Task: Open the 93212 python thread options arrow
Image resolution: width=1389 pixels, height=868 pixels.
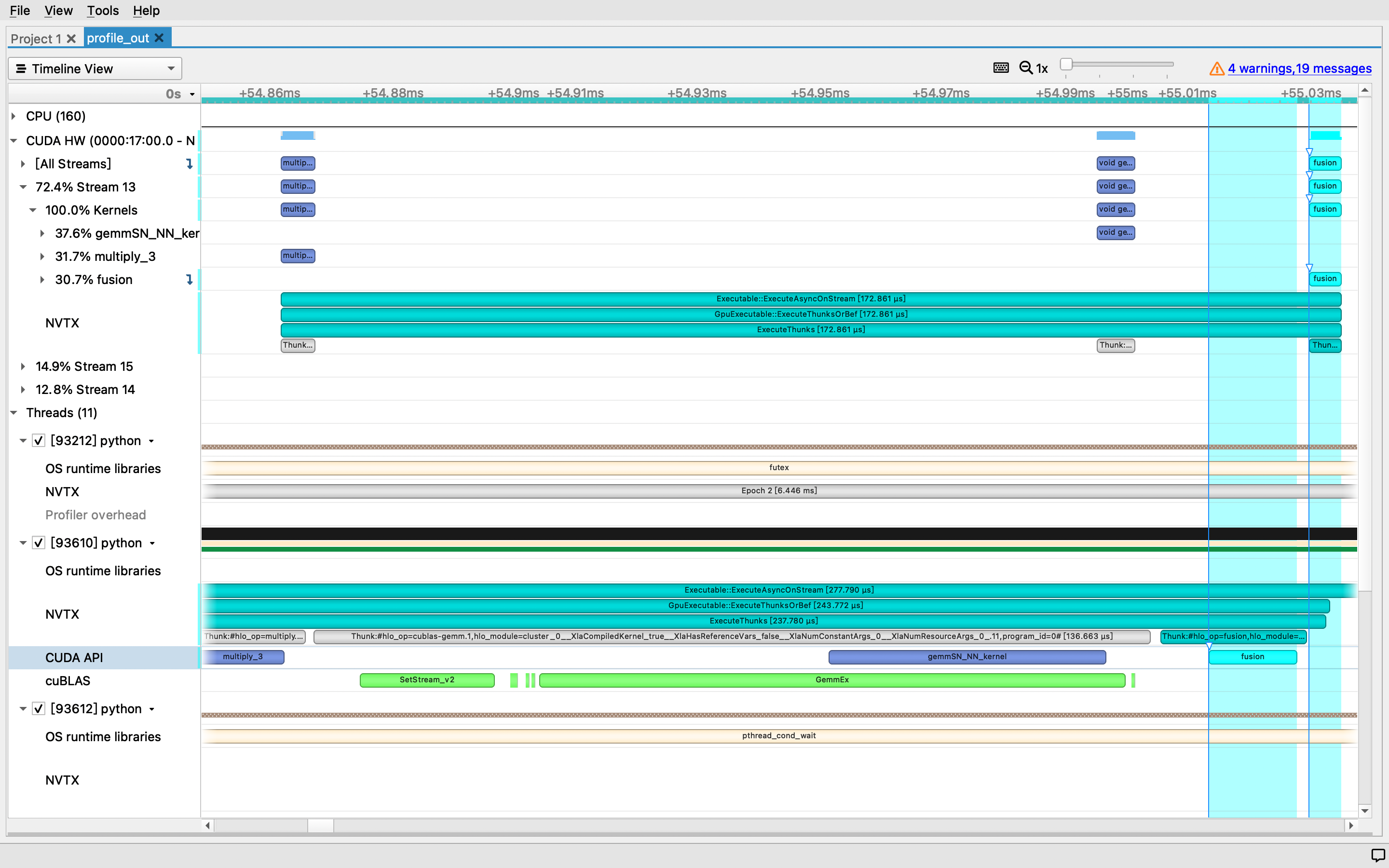Action: click(151, 441)
